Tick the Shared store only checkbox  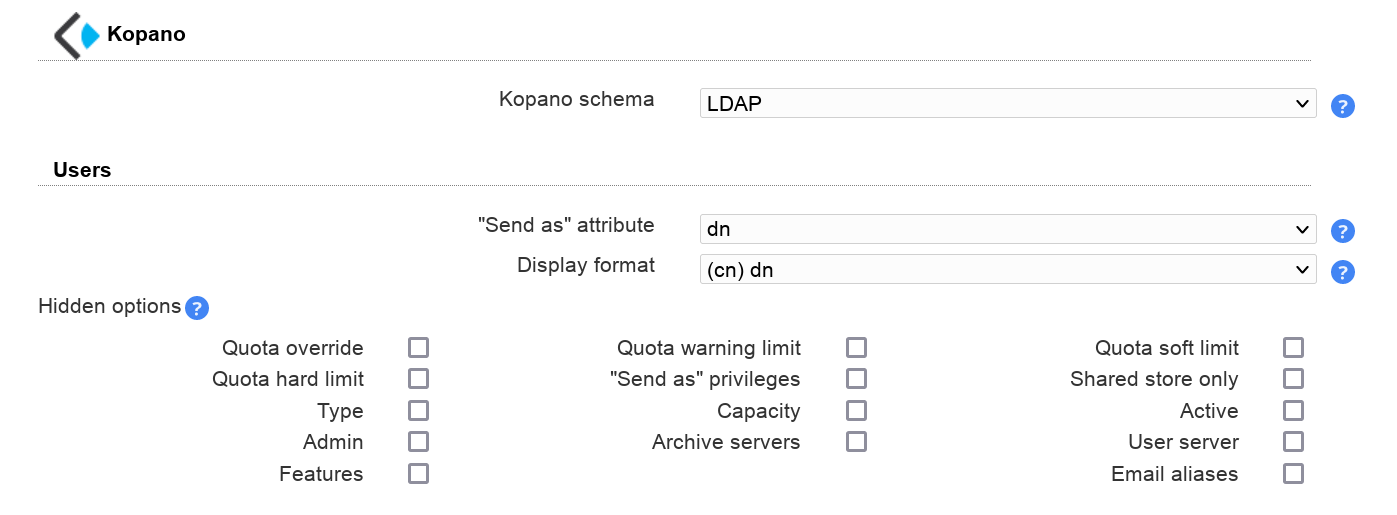[x=1294, y=379]
